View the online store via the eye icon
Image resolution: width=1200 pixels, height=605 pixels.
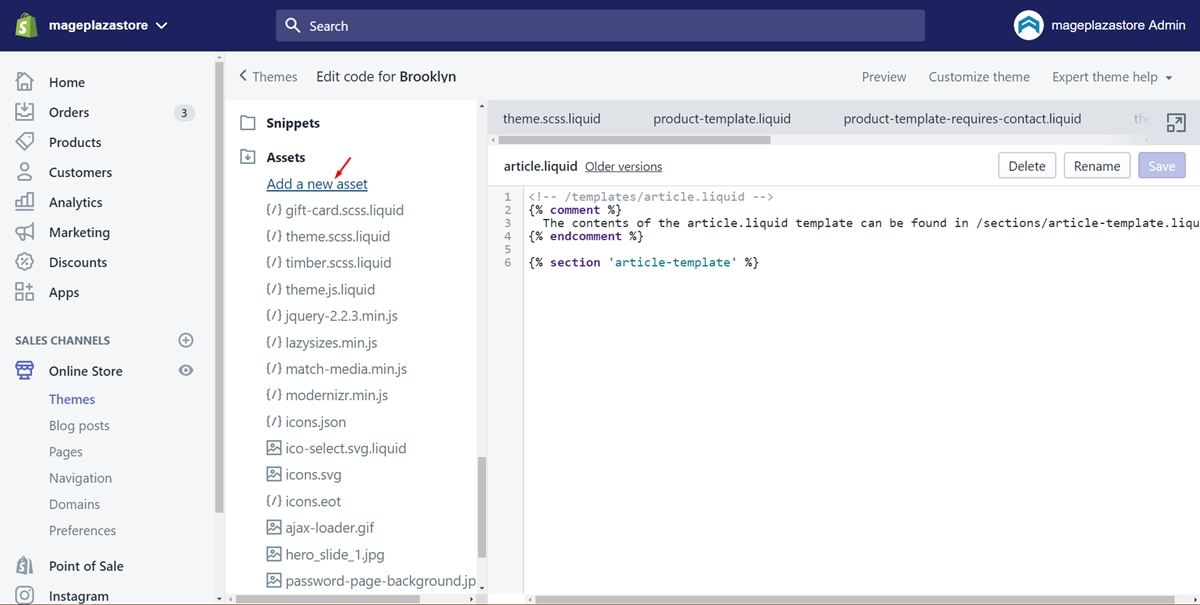185,370
